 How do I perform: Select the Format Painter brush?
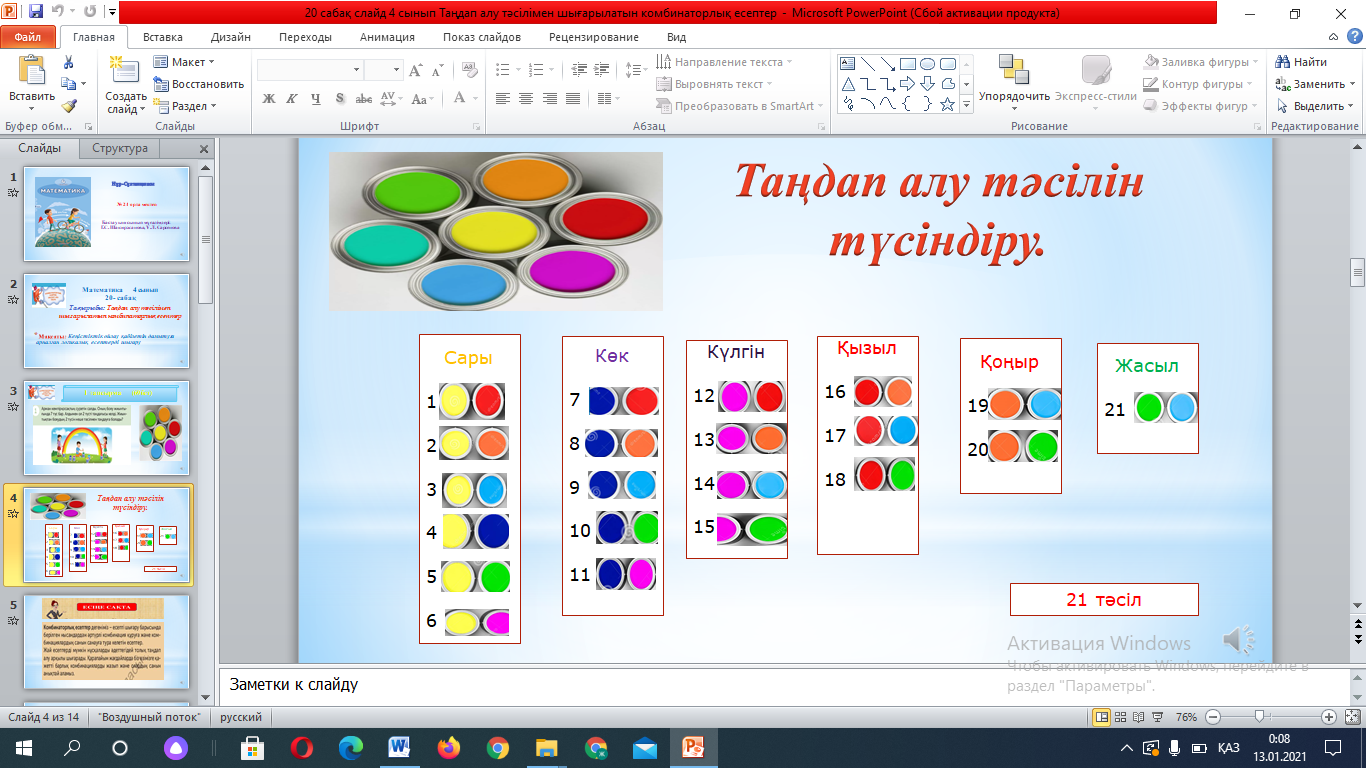(68, 106)
